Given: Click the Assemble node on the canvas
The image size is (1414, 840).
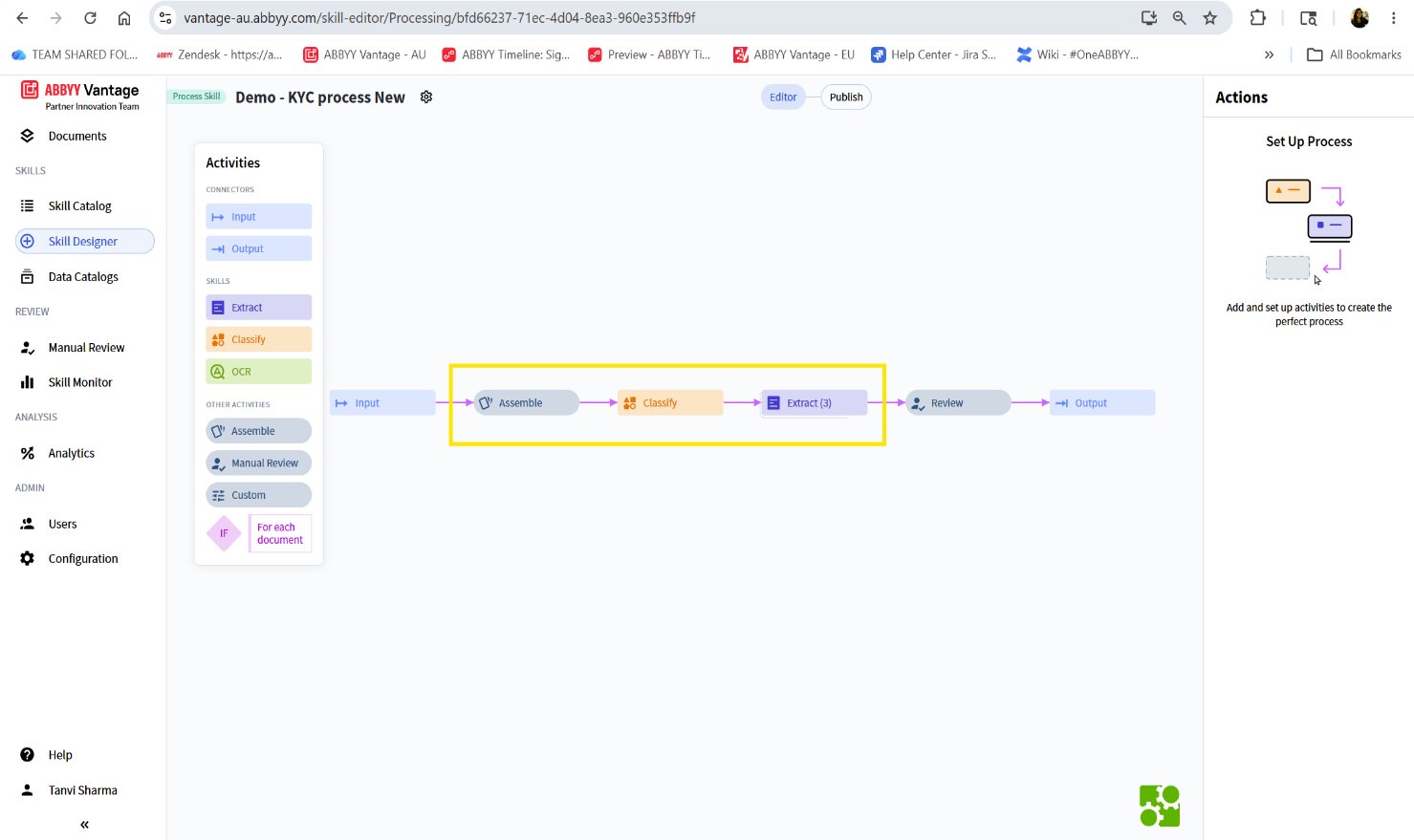Looking at the screenshot, I should click(526, 402).
